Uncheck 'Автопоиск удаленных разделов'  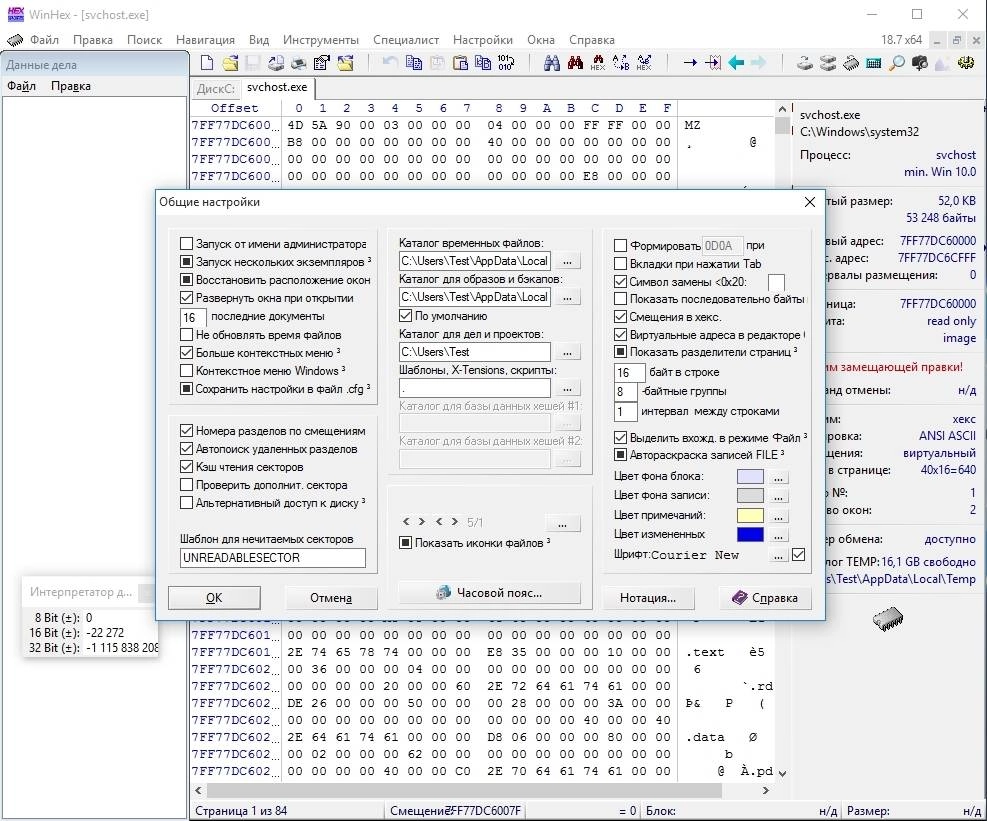186,449
